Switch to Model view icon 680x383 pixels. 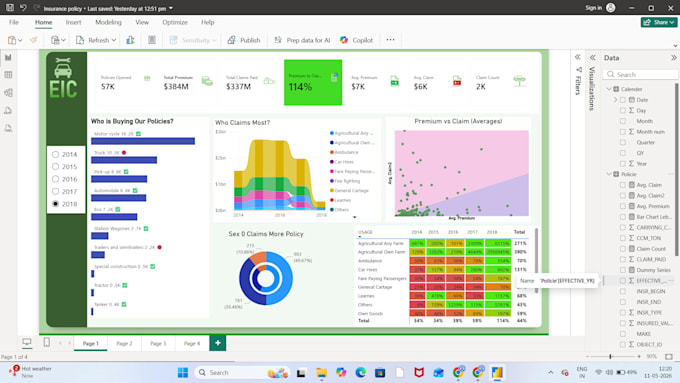coord(8,93)
